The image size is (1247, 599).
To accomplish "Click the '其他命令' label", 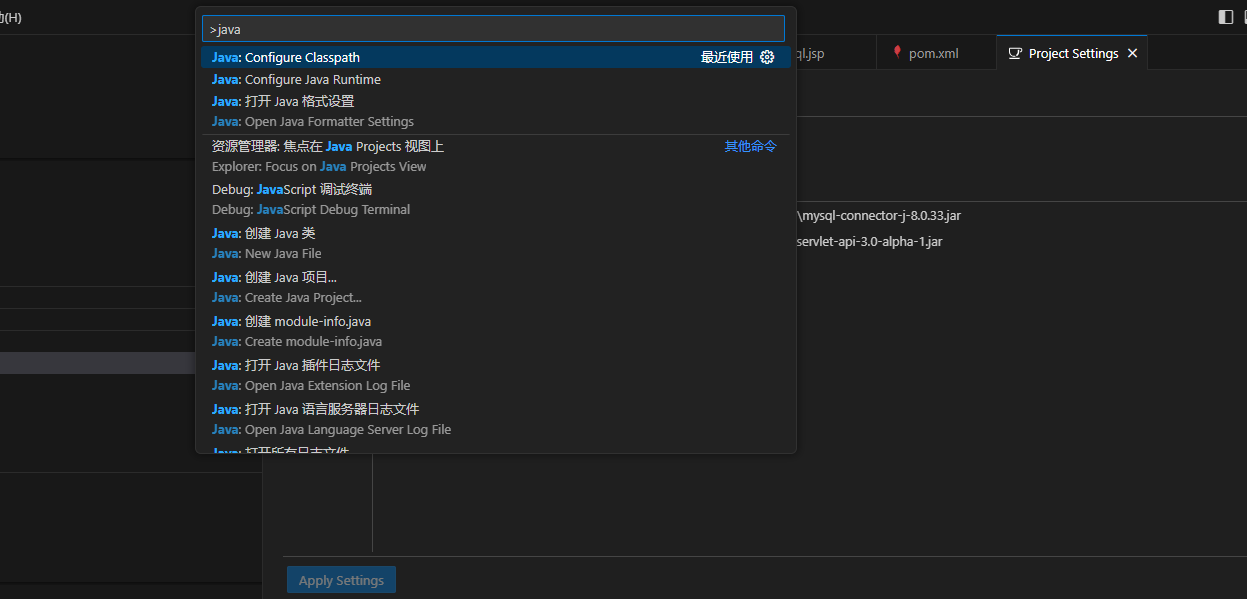I will tap(751, 146).
